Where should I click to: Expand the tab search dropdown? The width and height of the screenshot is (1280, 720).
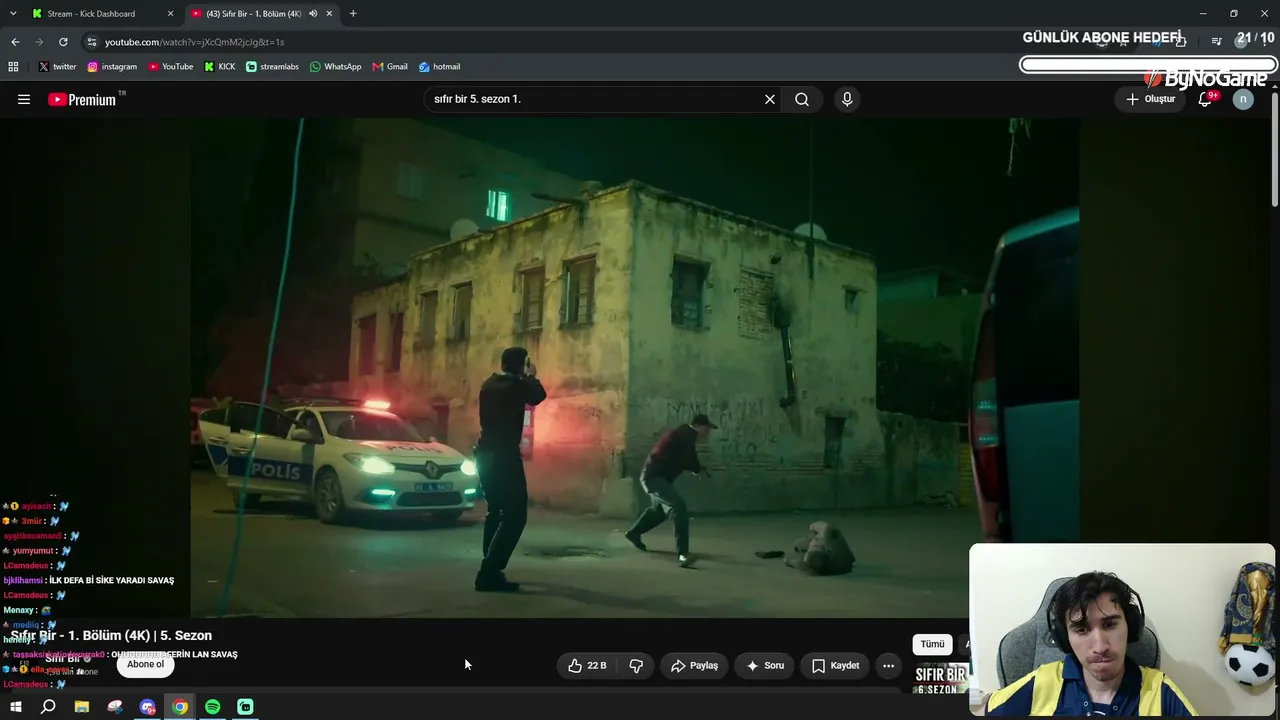[x=13, y=14]
